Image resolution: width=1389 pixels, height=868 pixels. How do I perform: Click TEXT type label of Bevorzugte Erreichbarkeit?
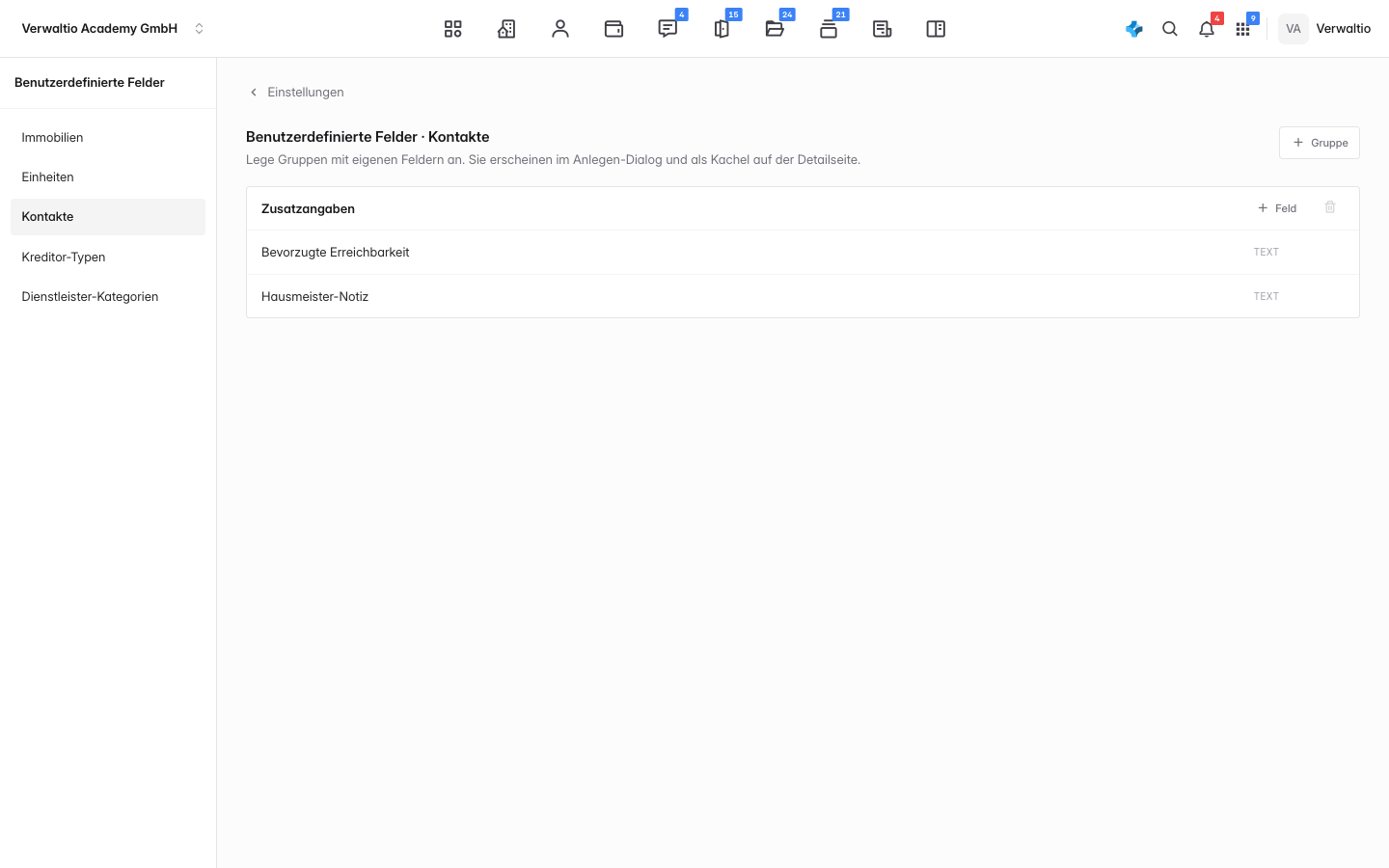(1266, 252)
